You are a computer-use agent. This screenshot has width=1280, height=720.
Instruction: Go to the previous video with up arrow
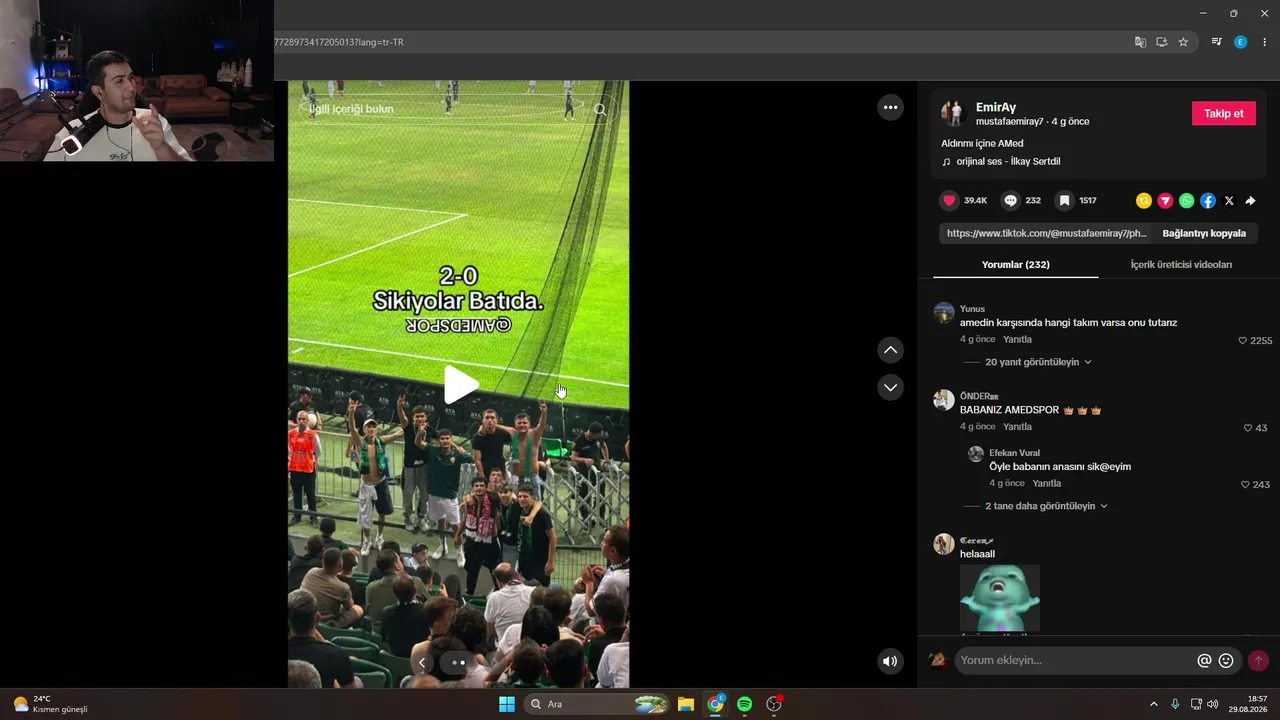890,350
